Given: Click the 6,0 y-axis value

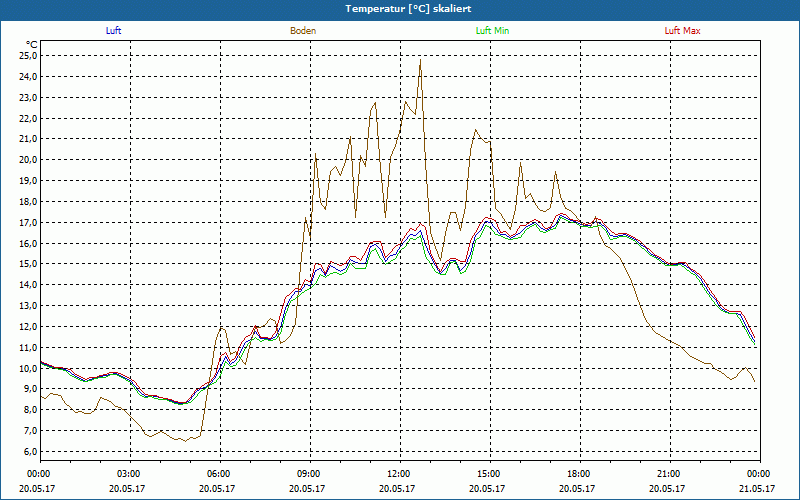Looking at the screenshot, I should pos(30,452).
